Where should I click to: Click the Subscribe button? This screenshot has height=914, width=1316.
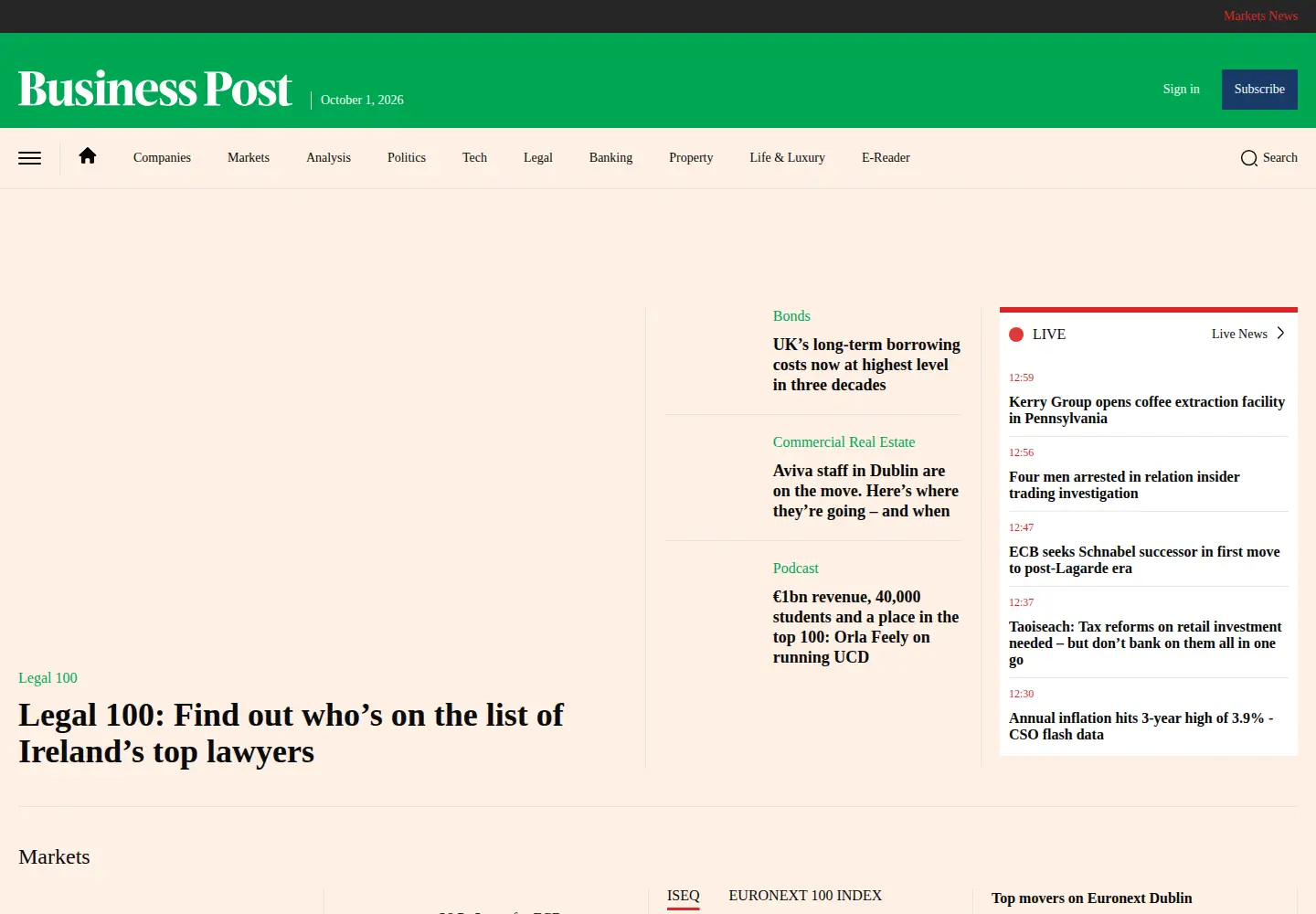(x=1259, y=90)
